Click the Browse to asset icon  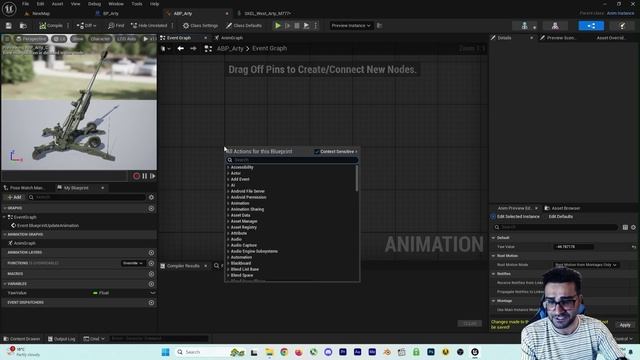[23, 26]
